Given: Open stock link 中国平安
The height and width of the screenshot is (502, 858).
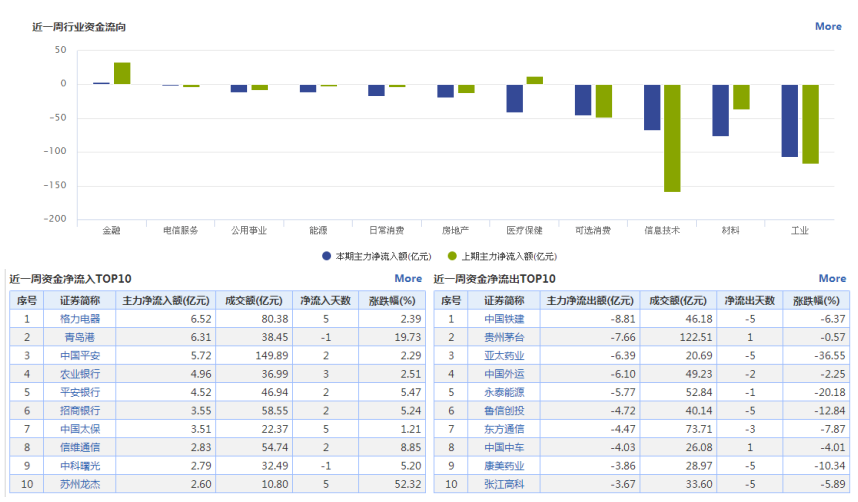Looking at the screenshot, I should tap(80, 356).
